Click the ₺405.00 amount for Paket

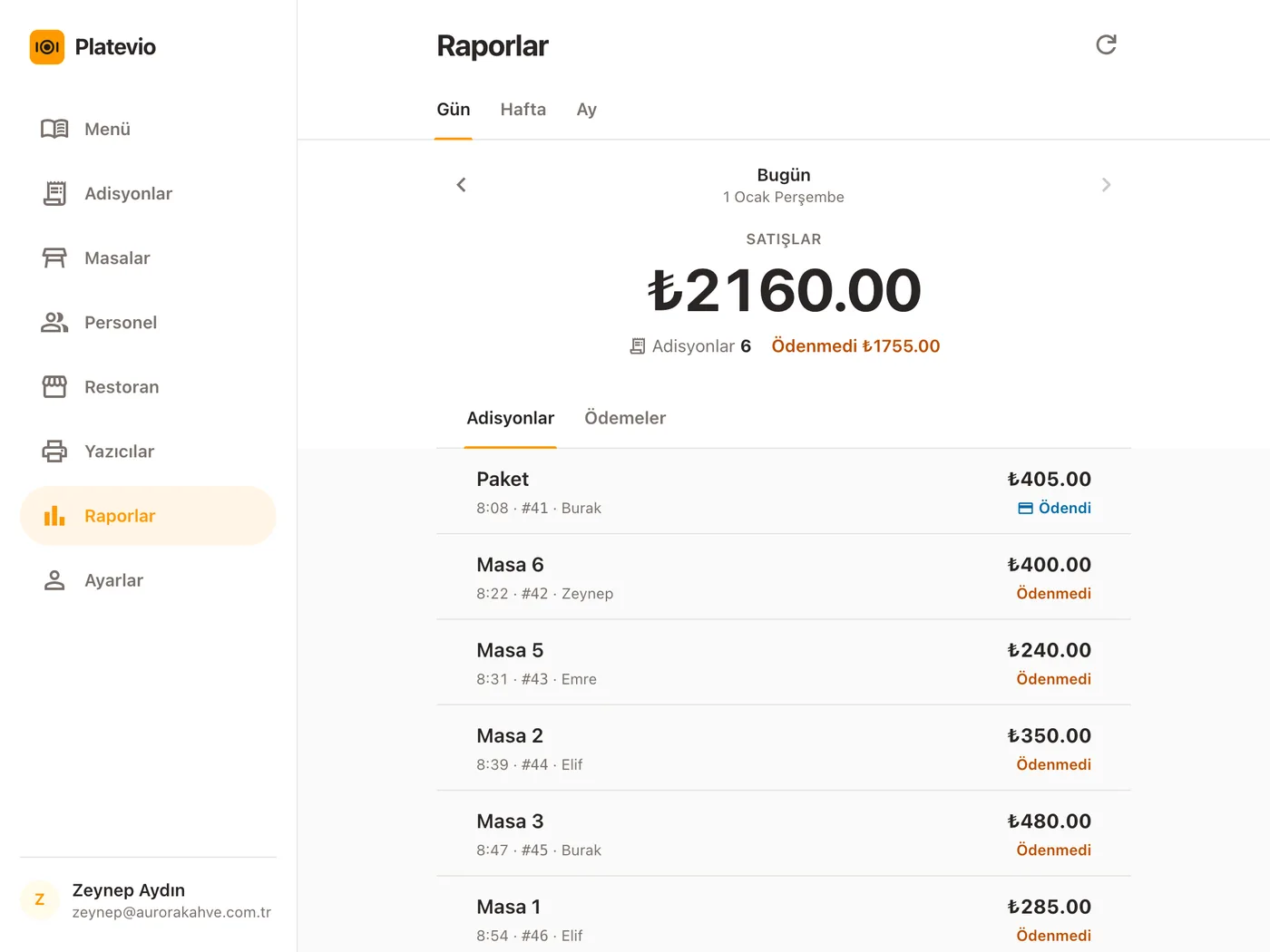[1050, 479]
